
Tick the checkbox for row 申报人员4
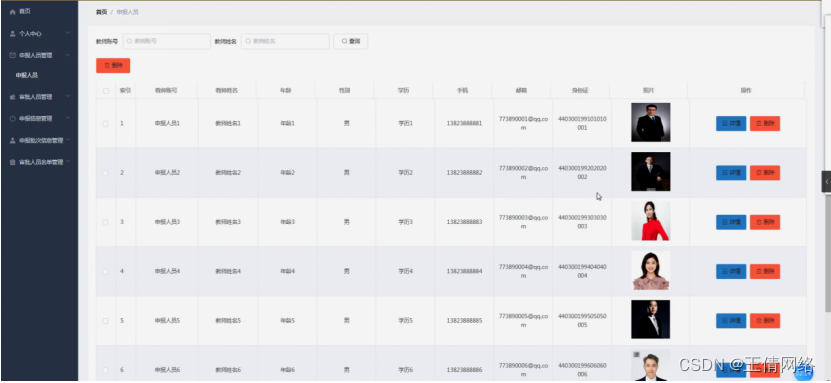[105, 271]
